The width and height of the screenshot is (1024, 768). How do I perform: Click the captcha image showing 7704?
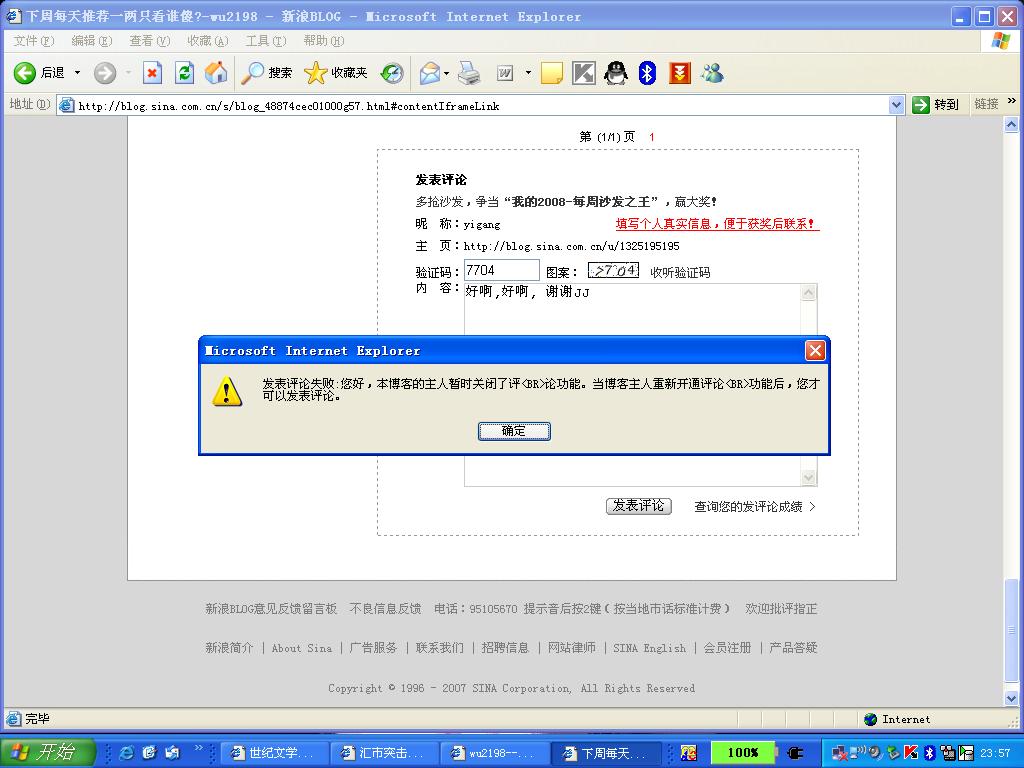(x=613, y=270)
